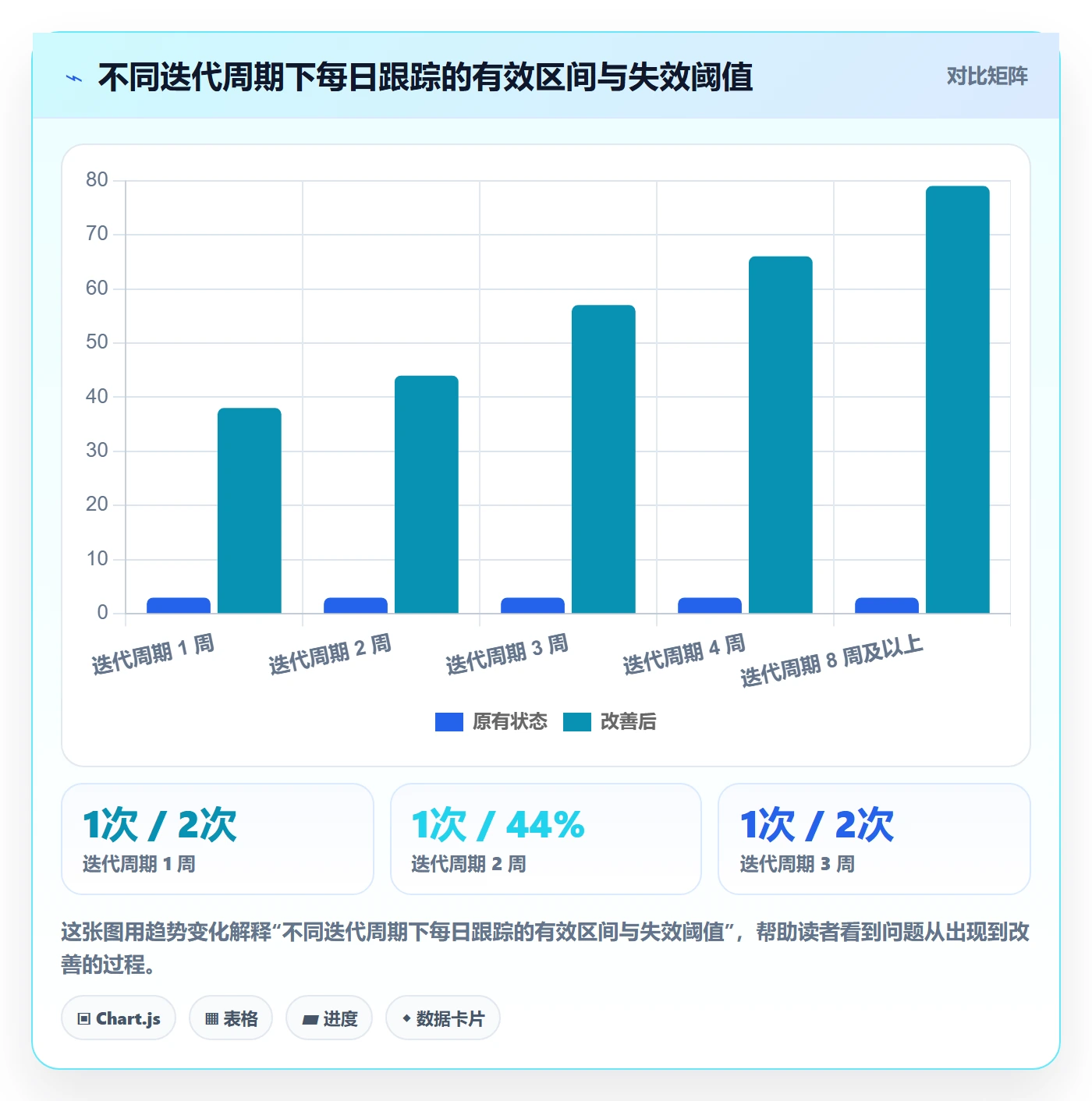Click the x-axis label 迭代周期 8 周及以上
The height and width of the screenshot is (1101, 1092).
[x=831, y=661]
